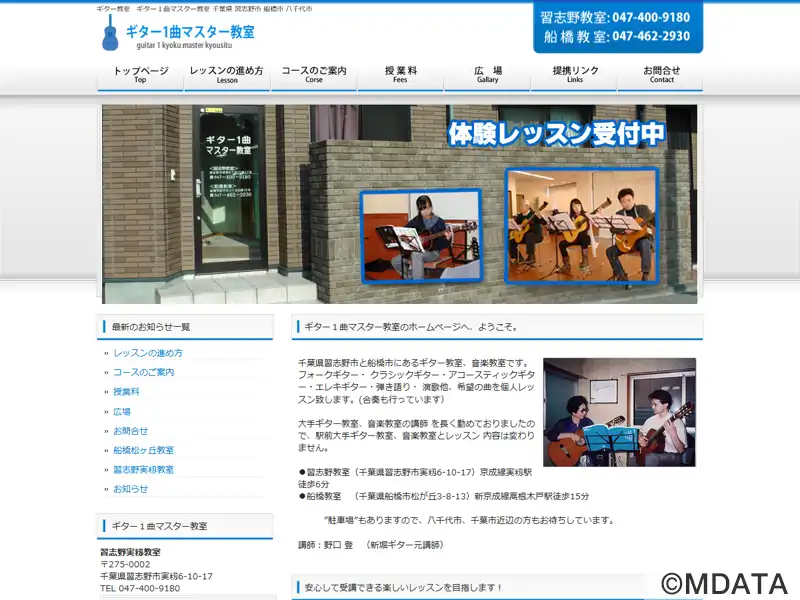Click the 駐車場 parking note text

470,520
